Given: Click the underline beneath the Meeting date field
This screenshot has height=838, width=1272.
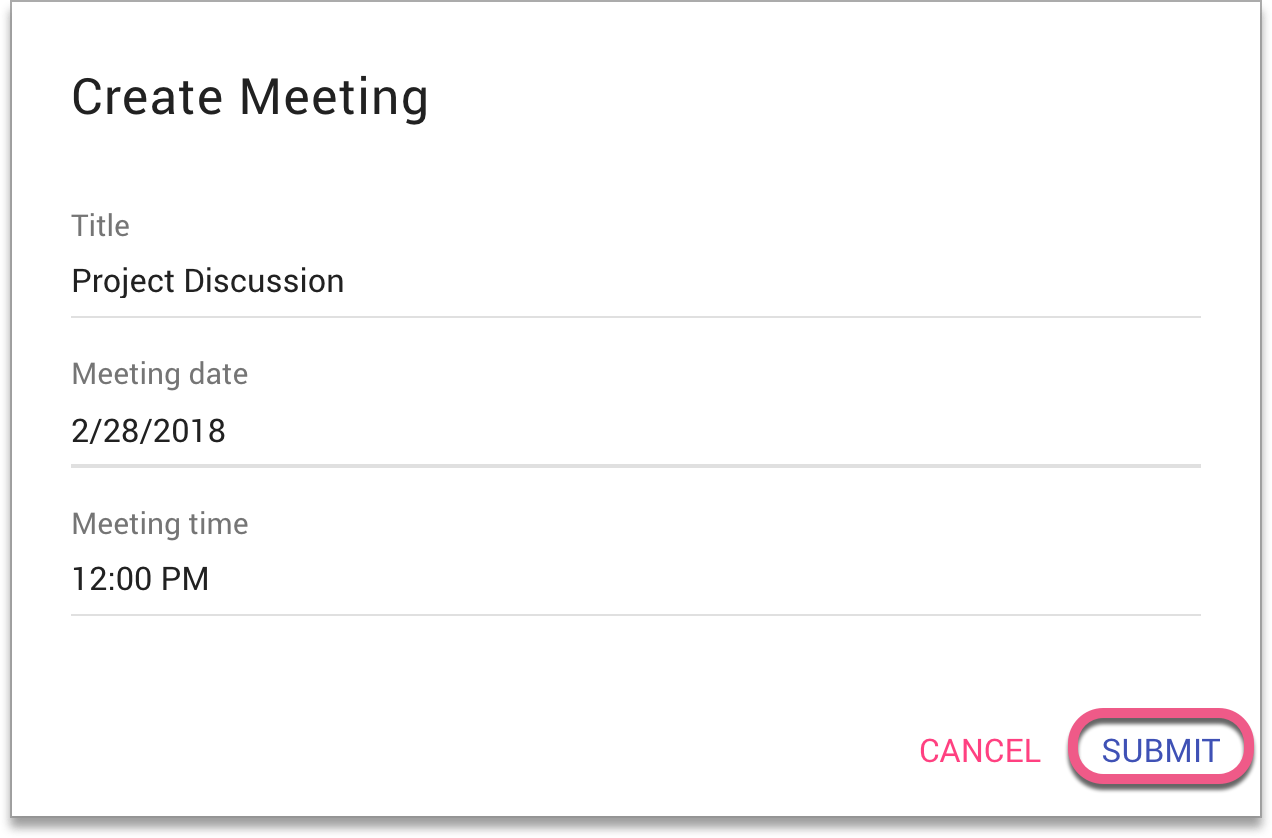Looking at the screenshot, I should click(x=635, y=465).
